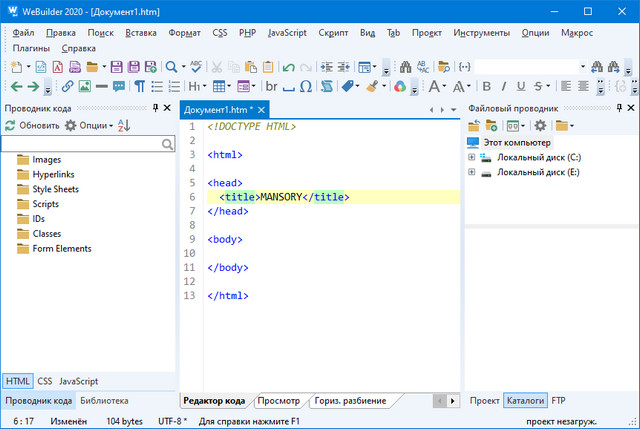Viewport: 640px width, 429px height.
Task: Toggle pin on Проводник кода panel
Action: [x=154, y=107]
